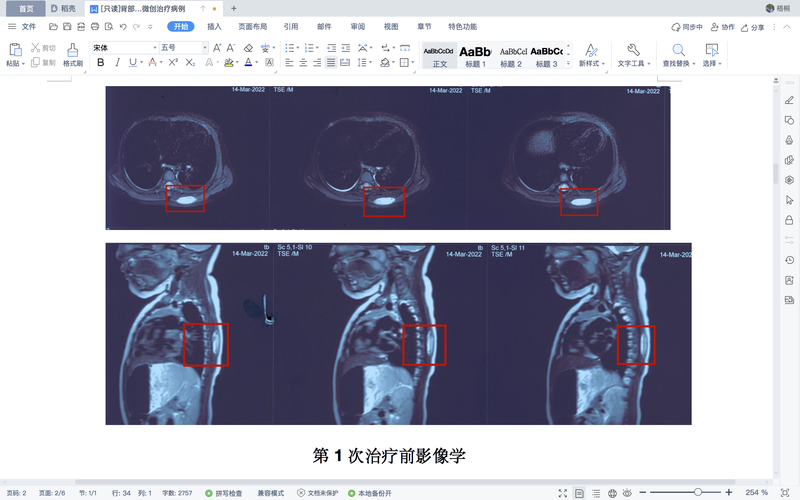Click spell check (拼写检查) in status bar
The height and width of the screenshot is (500, 800).
coord(223,493)
